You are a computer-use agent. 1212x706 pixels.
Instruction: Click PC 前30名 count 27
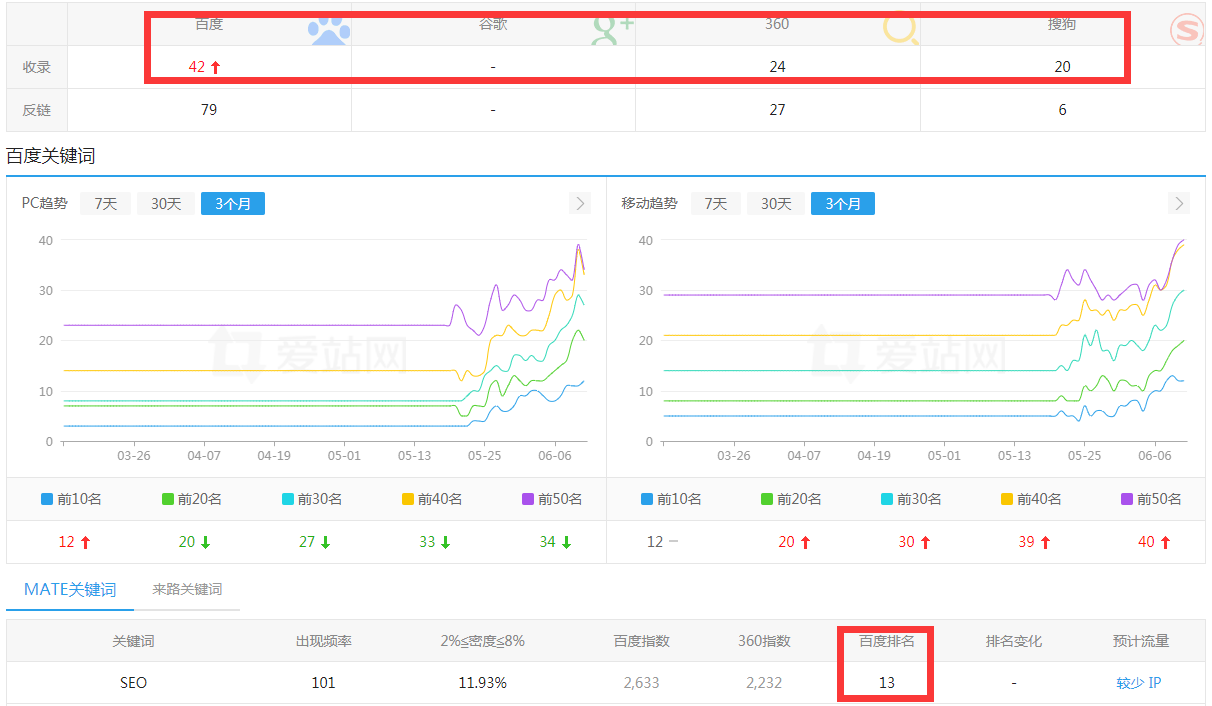307,542
